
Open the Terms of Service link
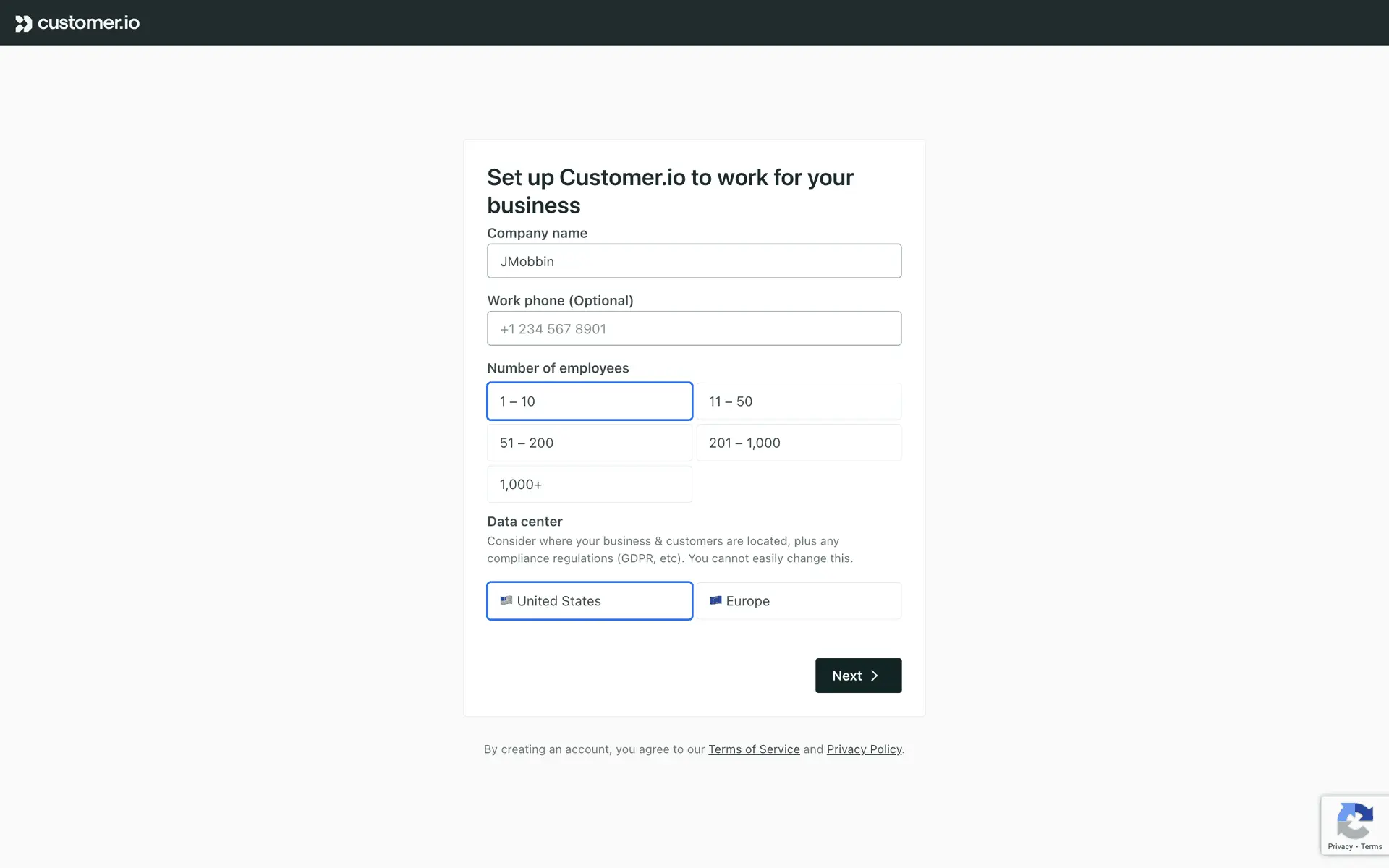click(x=754, y=749)
